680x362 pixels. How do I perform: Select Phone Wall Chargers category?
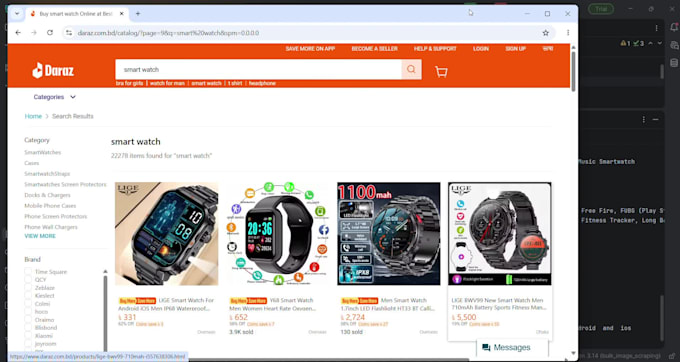(51, 227)
